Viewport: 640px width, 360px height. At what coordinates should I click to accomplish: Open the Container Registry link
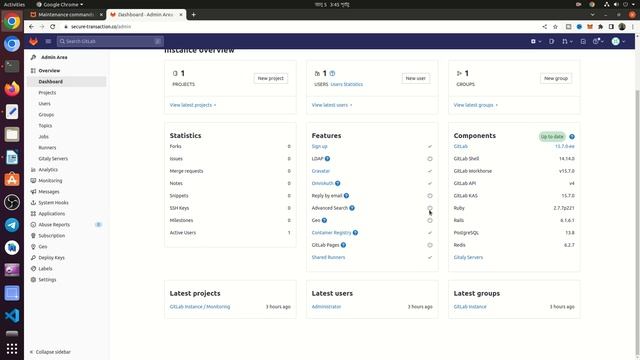(331, 233)
